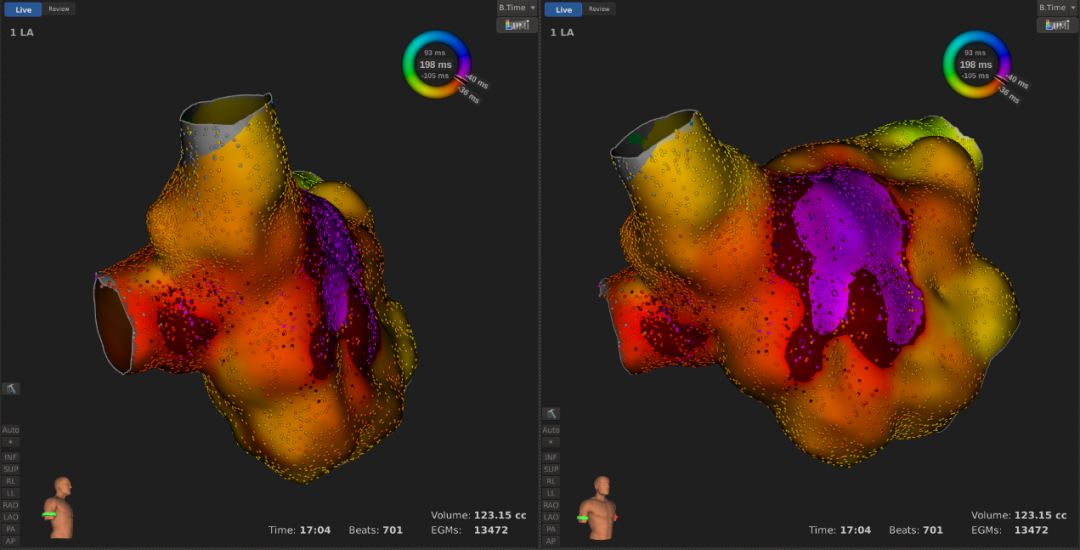1080x550 pixels.
Task: Set left view to RAO projection
Action: point(11,505)
